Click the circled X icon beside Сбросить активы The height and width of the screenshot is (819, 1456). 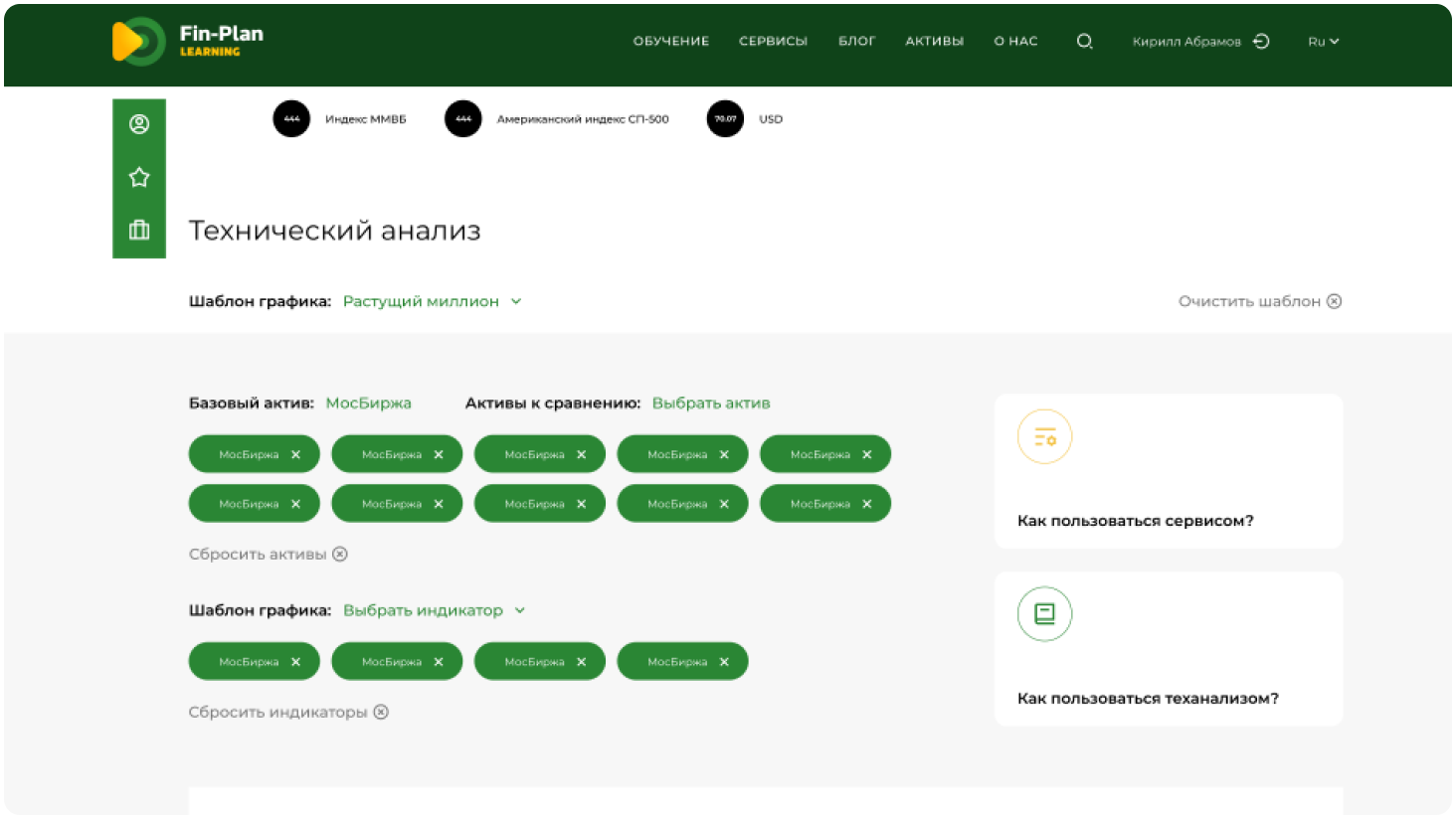click(340, 554)
